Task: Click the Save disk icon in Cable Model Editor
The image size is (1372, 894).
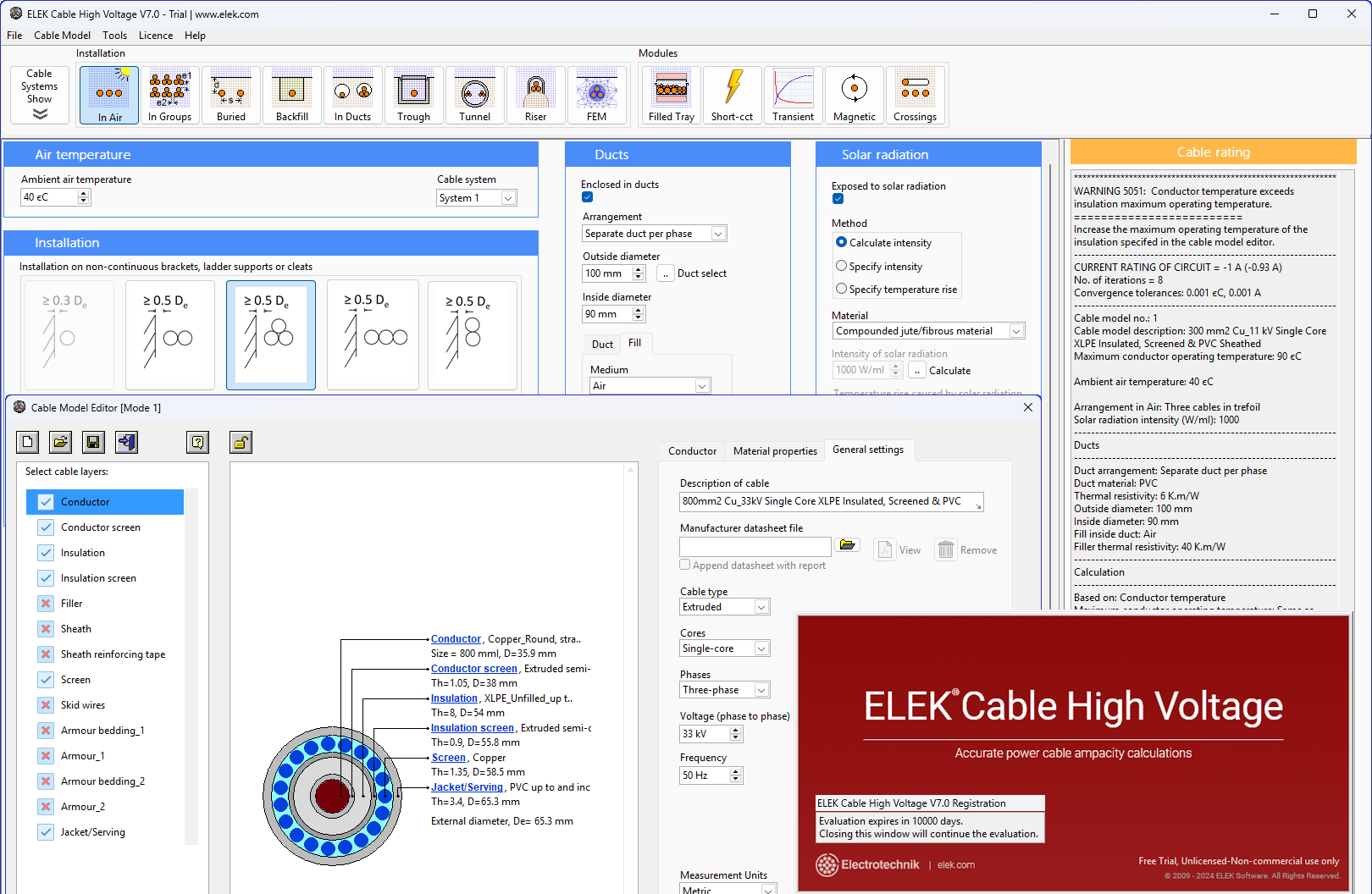Action: (94, 442)
